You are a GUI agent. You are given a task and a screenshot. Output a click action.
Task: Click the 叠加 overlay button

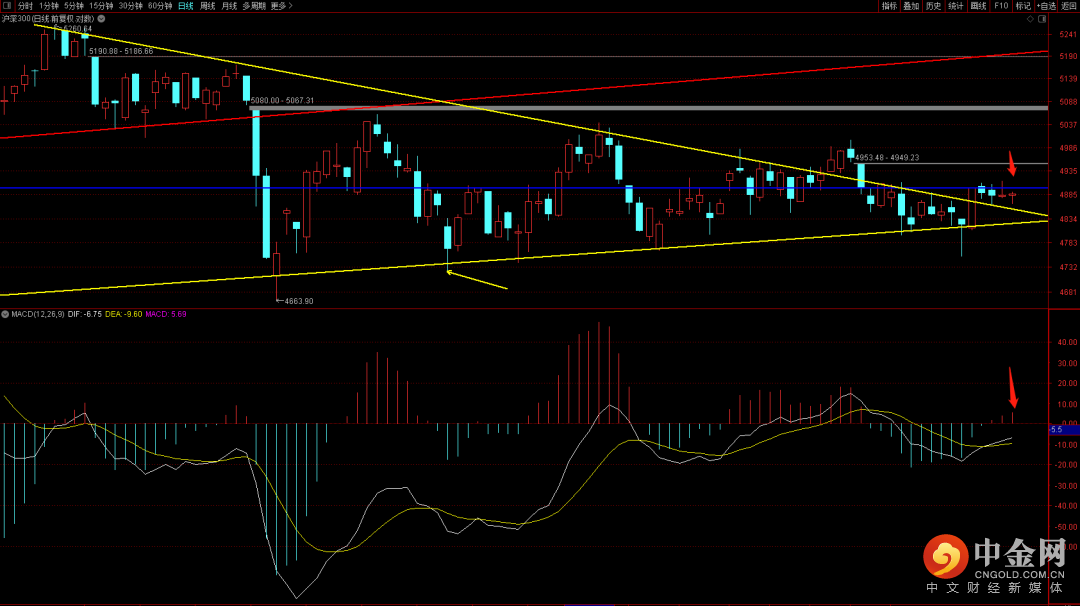pos(911,6)
